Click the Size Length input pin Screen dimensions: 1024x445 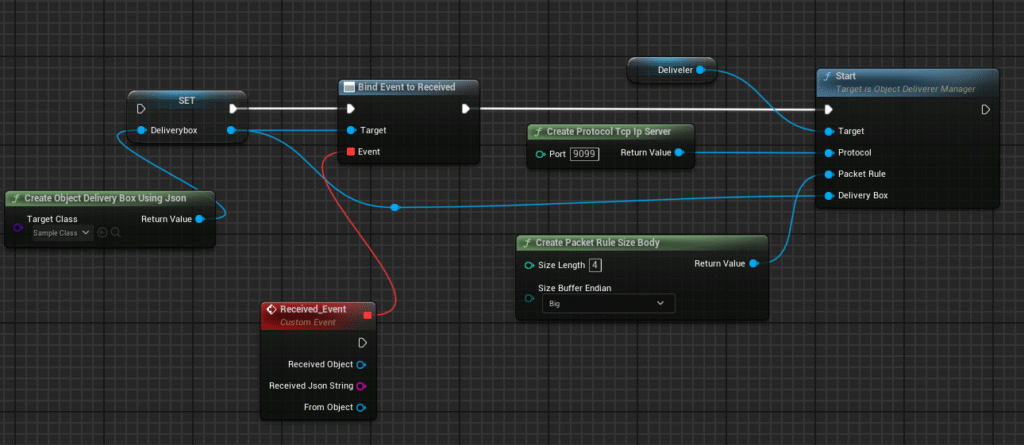(529, 265)
